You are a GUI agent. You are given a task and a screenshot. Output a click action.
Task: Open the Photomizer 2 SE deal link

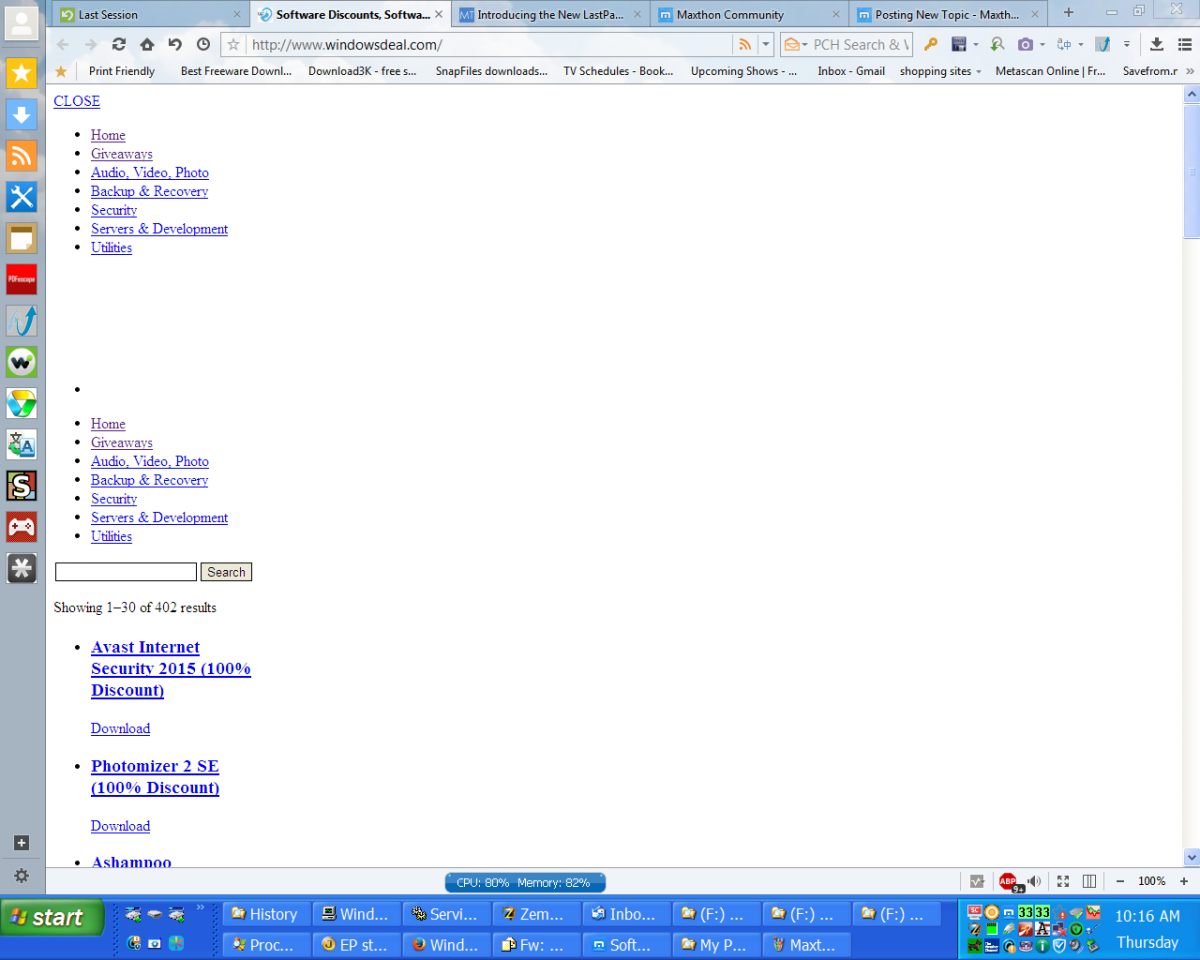click(x=155, y=777)
